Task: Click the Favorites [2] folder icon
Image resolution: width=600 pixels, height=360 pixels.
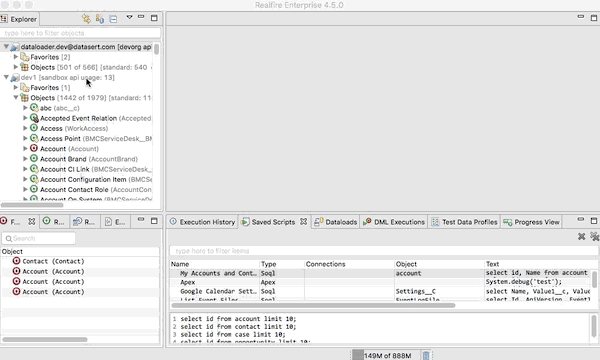Action: coord(24,57)
